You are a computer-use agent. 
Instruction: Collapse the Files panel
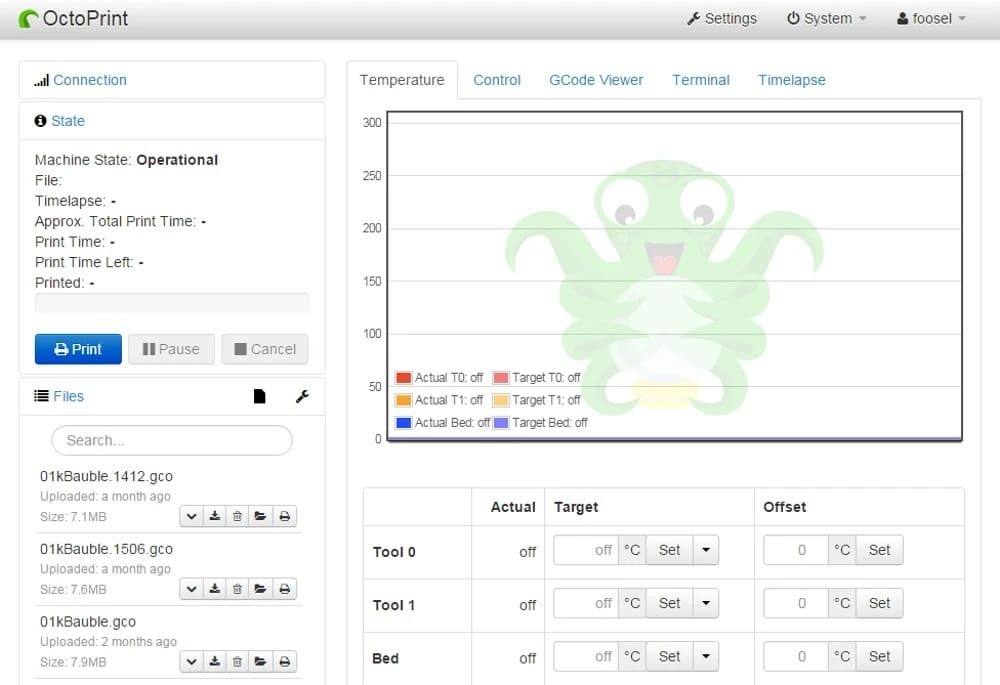tap(68, 396)
